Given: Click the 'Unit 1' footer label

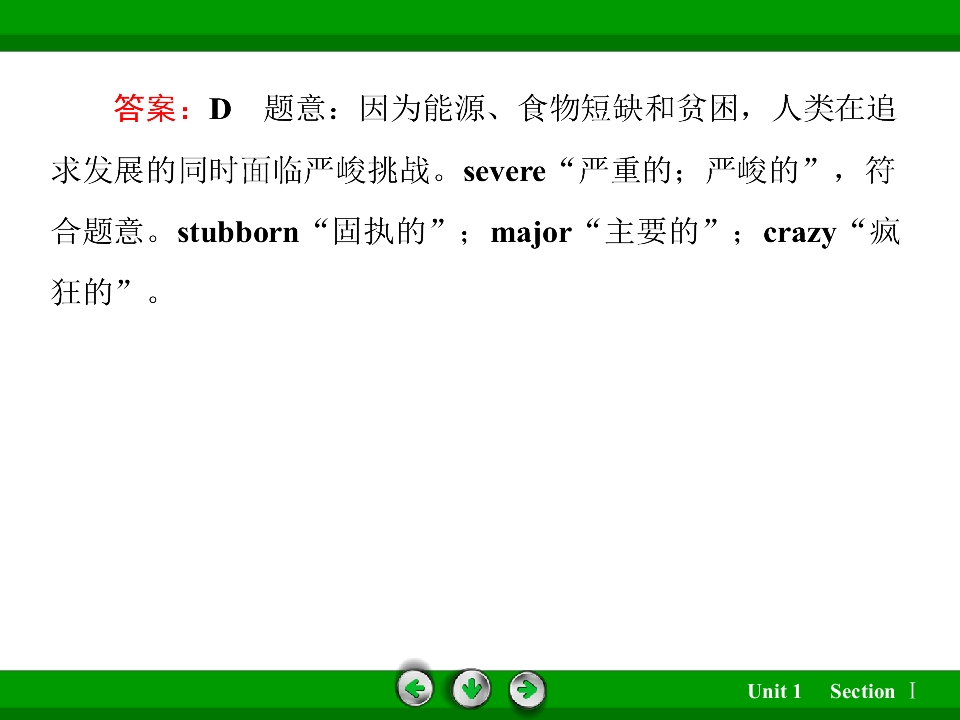Looking at the screenshot, I should (x=774, y=691).
